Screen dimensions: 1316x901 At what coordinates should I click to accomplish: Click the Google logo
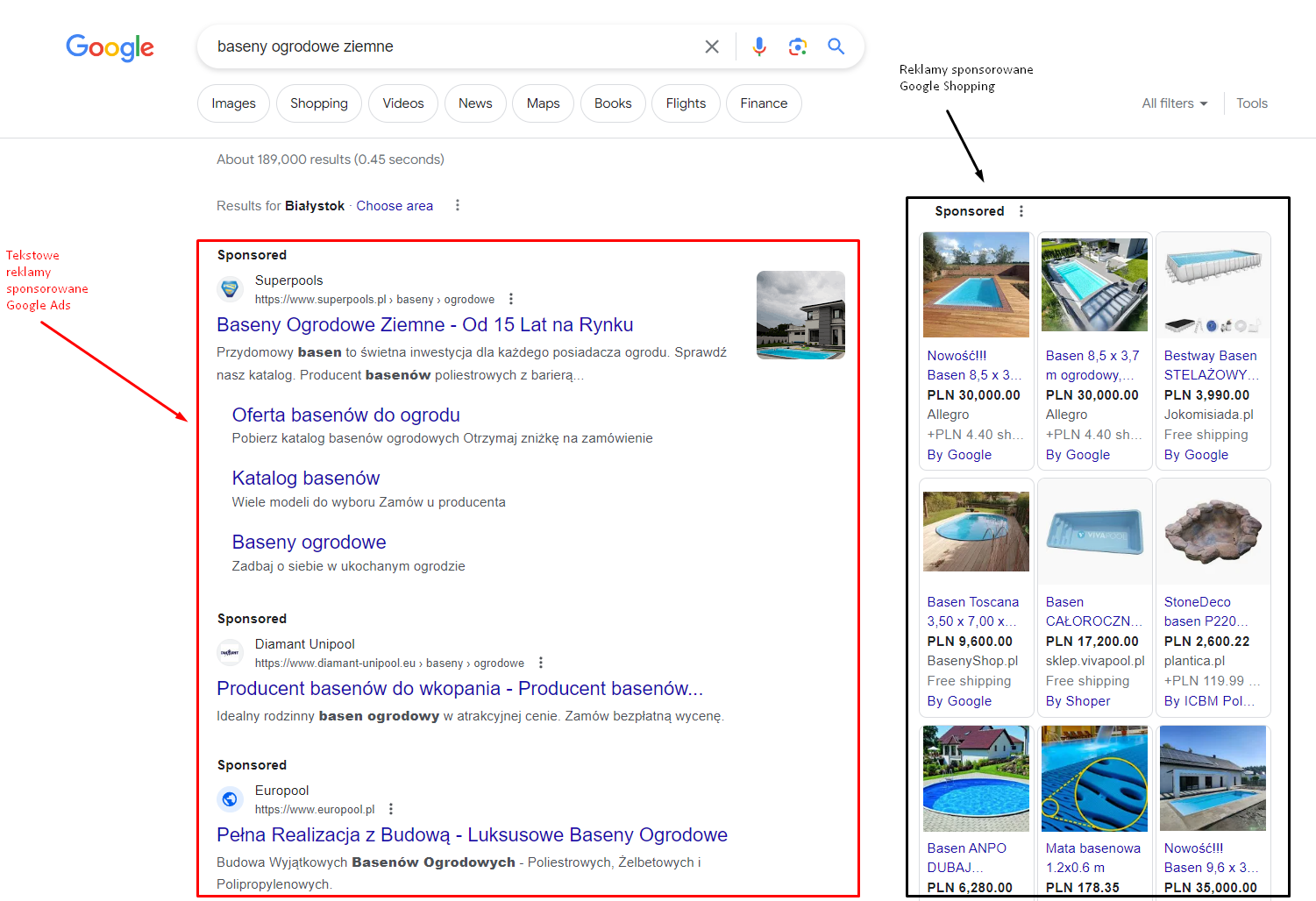pyautogui.click(x=110, y=47)
